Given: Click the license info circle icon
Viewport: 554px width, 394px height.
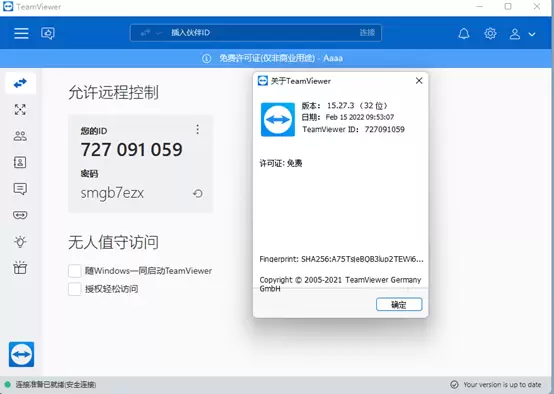Looking at the screenshot, I should click(x=206, y=58).
